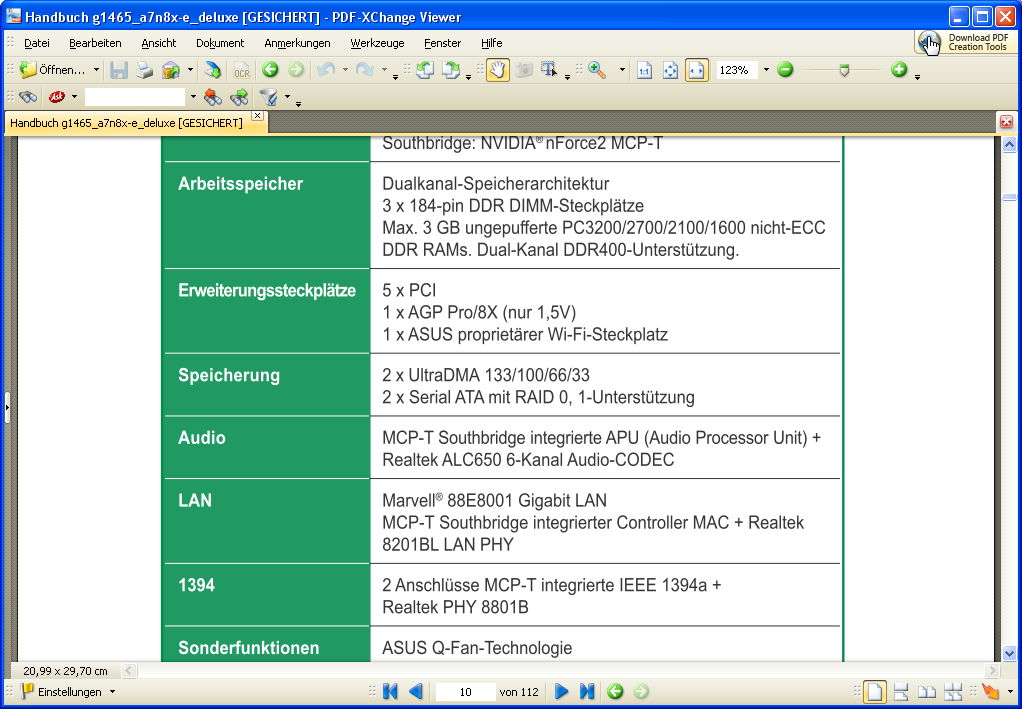Select the Snapshot camera tool
This screenshot has height=709, width=1022.
coord(524,70)
